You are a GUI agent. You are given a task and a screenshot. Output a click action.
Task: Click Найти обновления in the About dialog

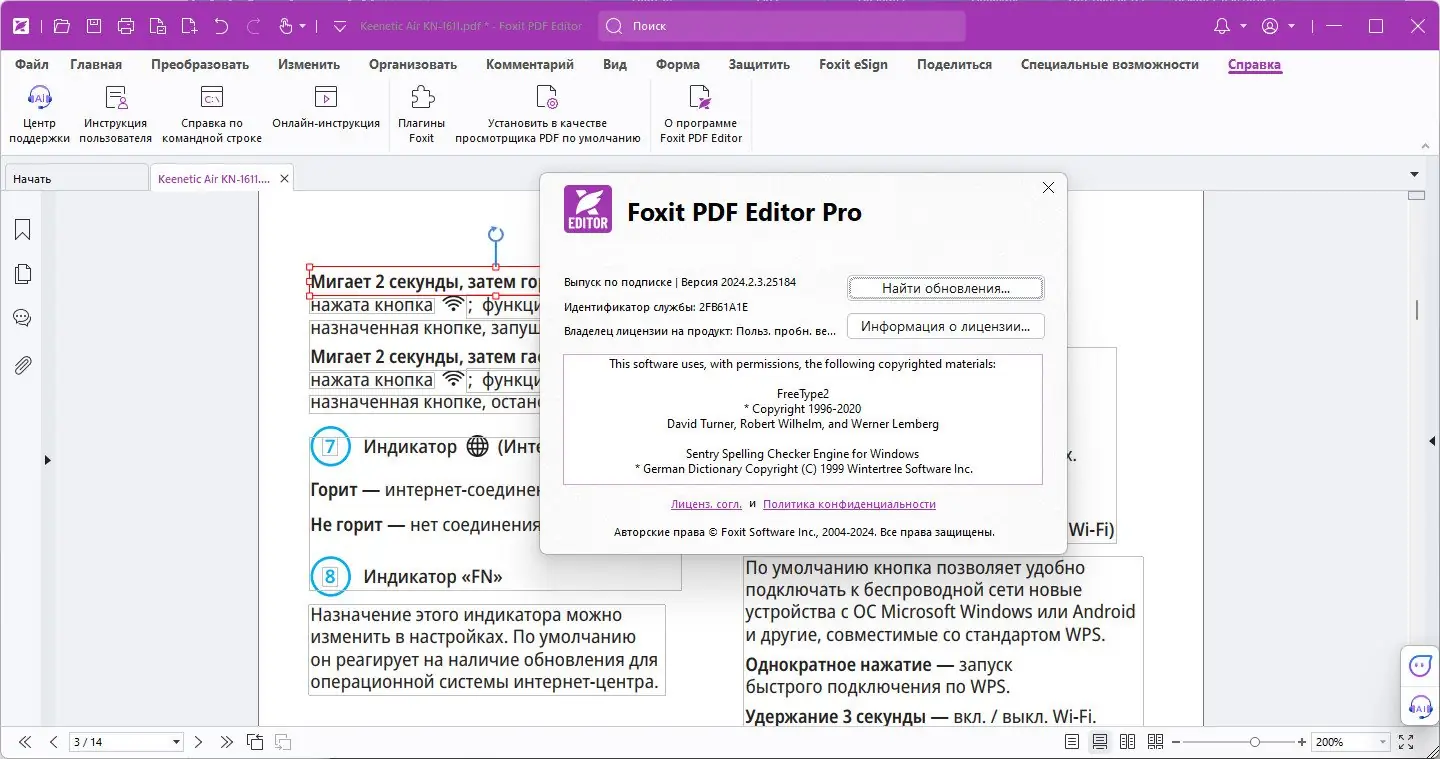click(944, 287)
